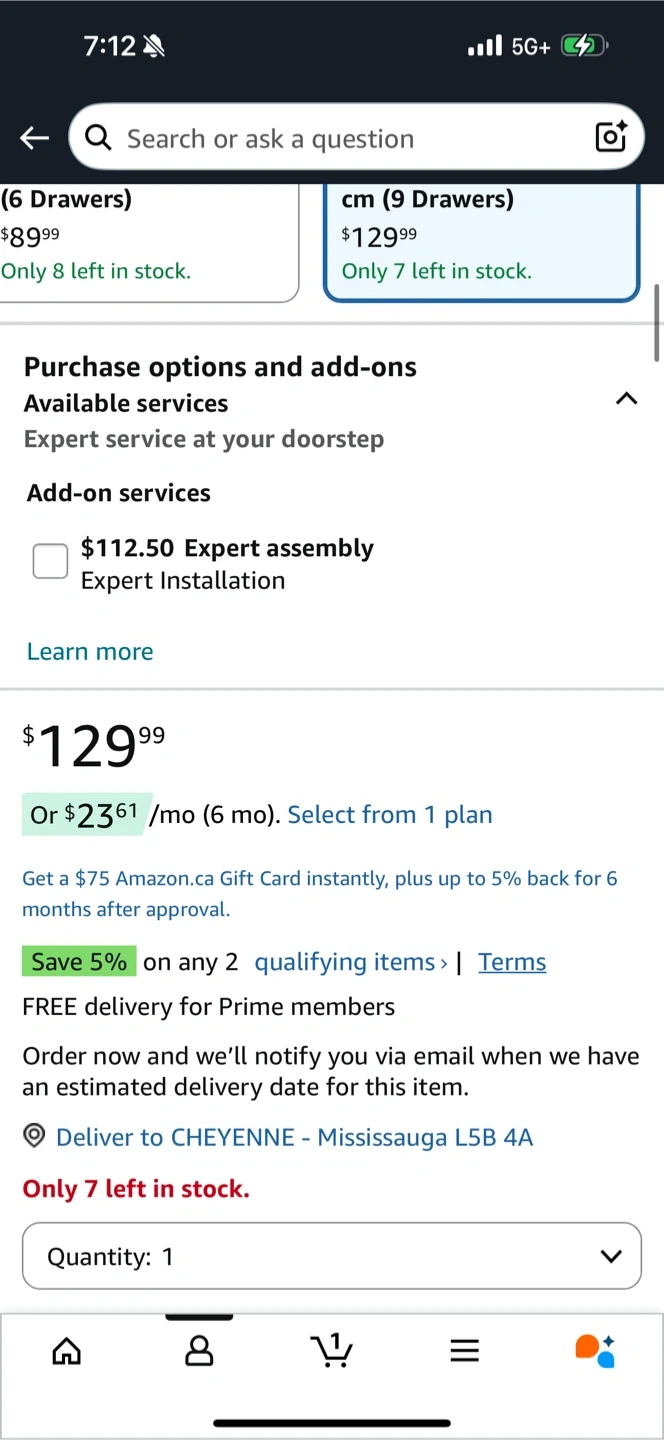
Task: Focus the search or ask field
Action: [340, 138]
